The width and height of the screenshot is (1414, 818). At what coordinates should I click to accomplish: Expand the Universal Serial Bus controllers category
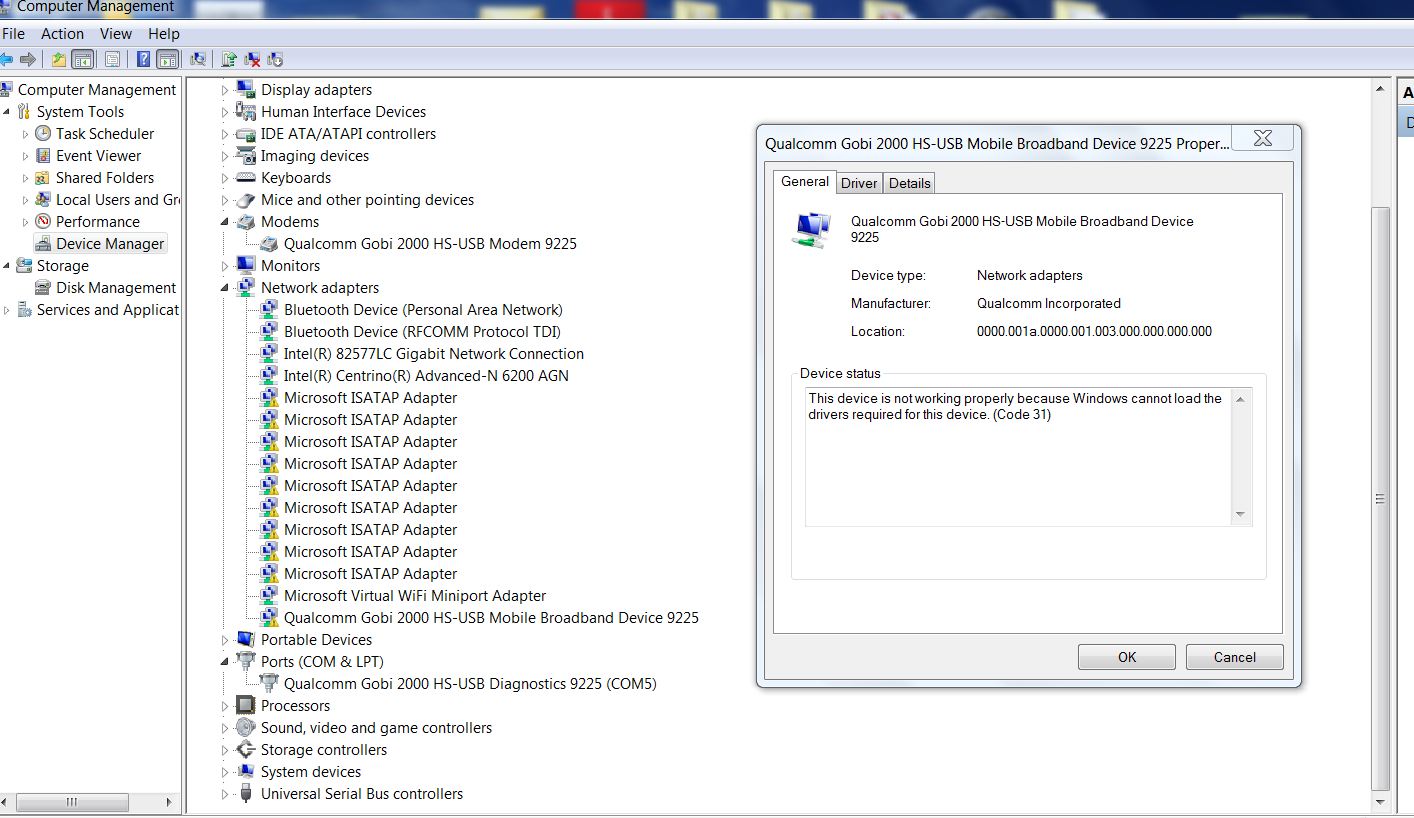point(225,793)
